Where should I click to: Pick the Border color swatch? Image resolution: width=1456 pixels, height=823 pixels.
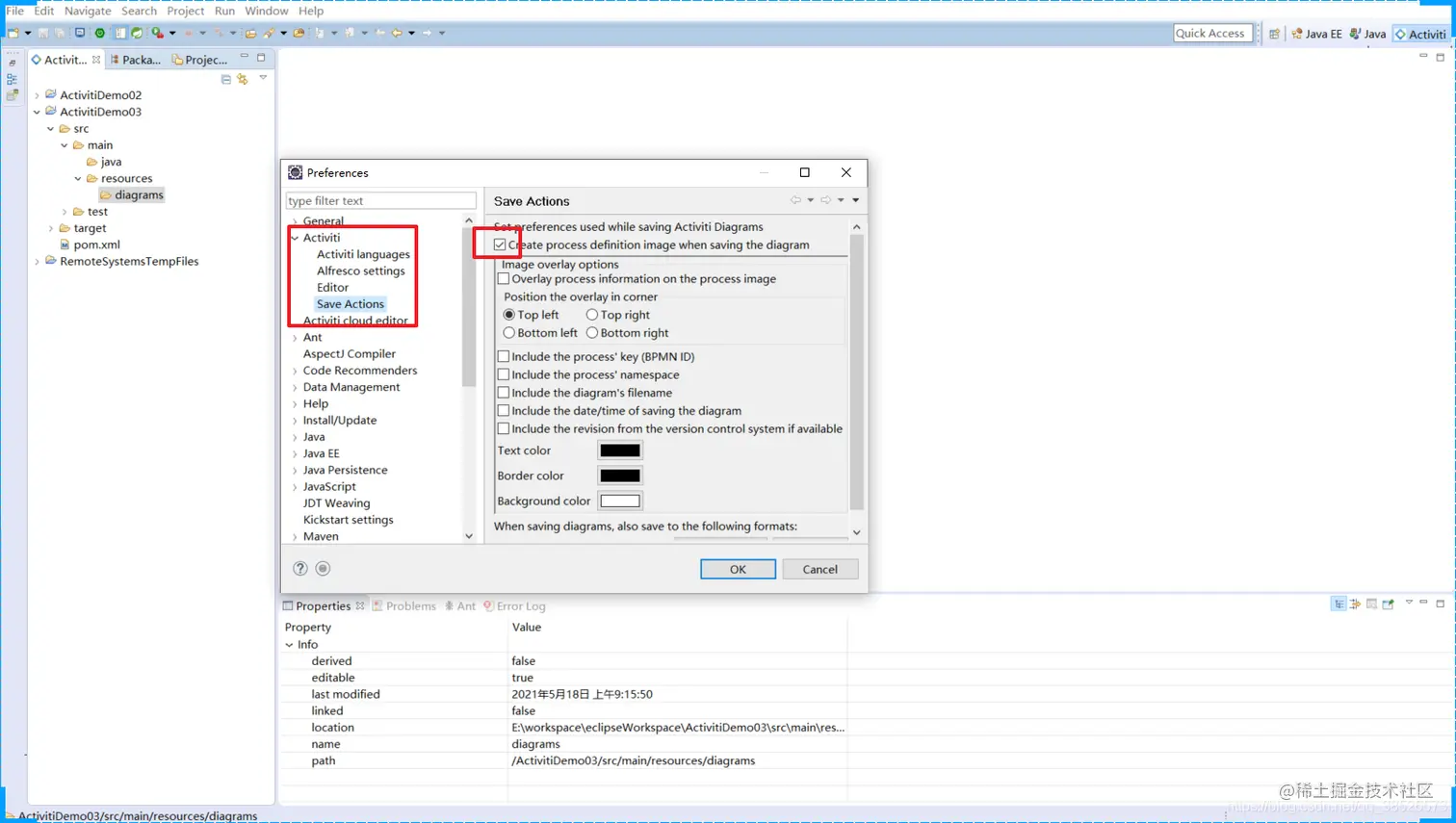(620, 476)
